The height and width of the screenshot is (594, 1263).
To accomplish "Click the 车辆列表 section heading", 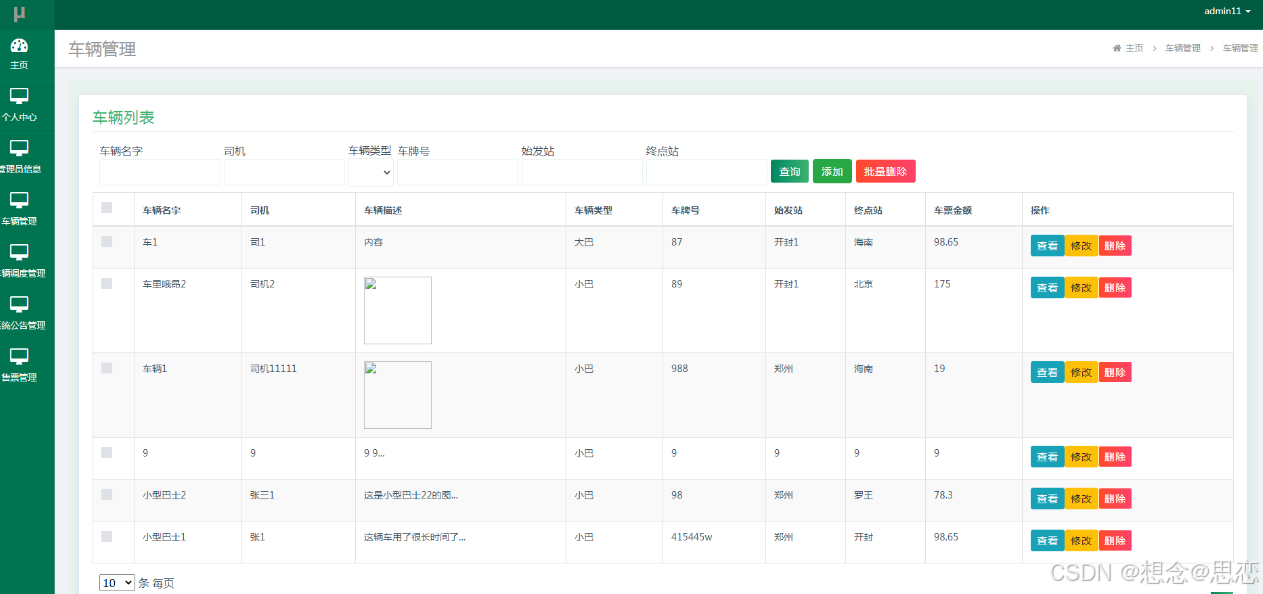I will click(124, 117).
